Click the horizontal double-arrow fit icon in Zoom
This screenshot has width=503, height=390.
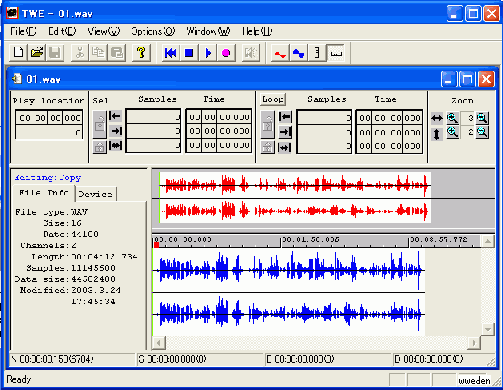click(x=437, y=118)
